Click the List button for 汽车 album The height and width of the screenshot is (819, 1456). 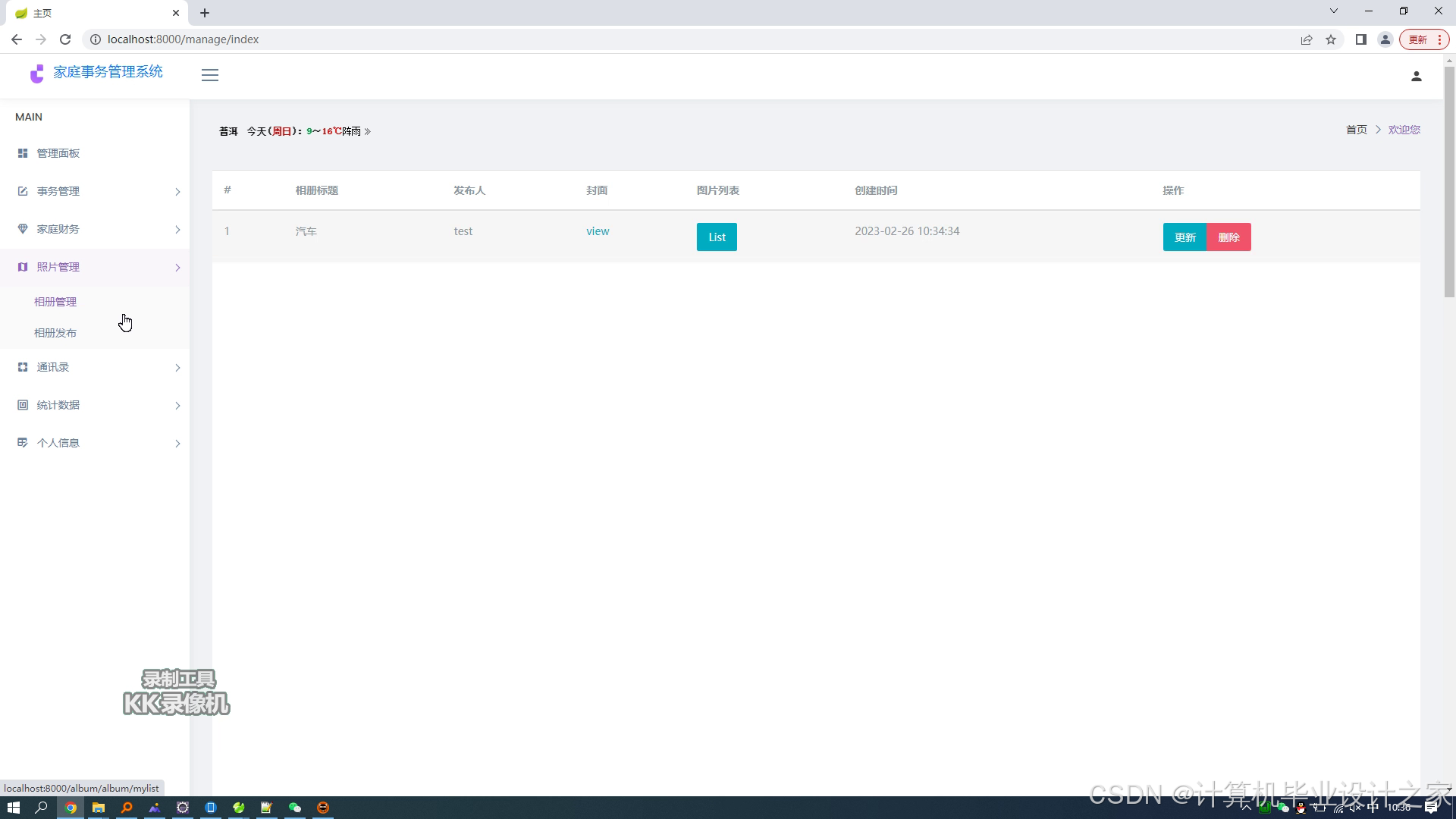(717, 237)
